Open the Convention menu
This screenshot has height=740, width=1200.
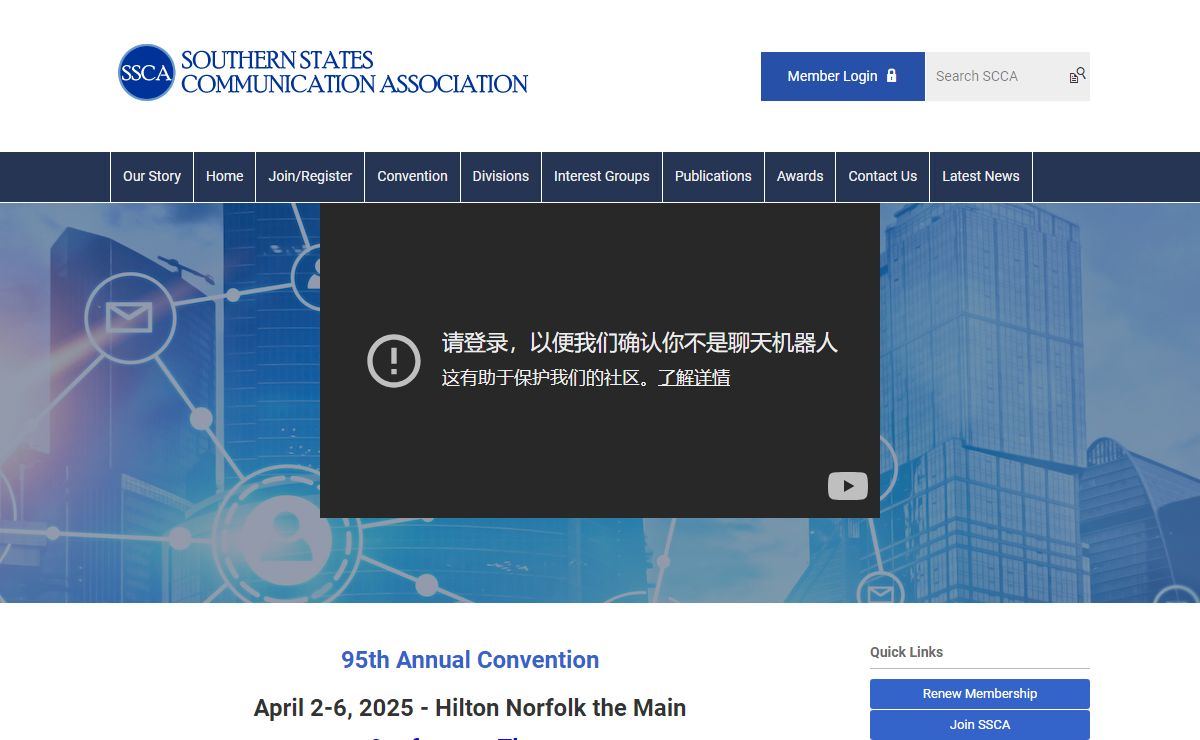coord(412,177)
